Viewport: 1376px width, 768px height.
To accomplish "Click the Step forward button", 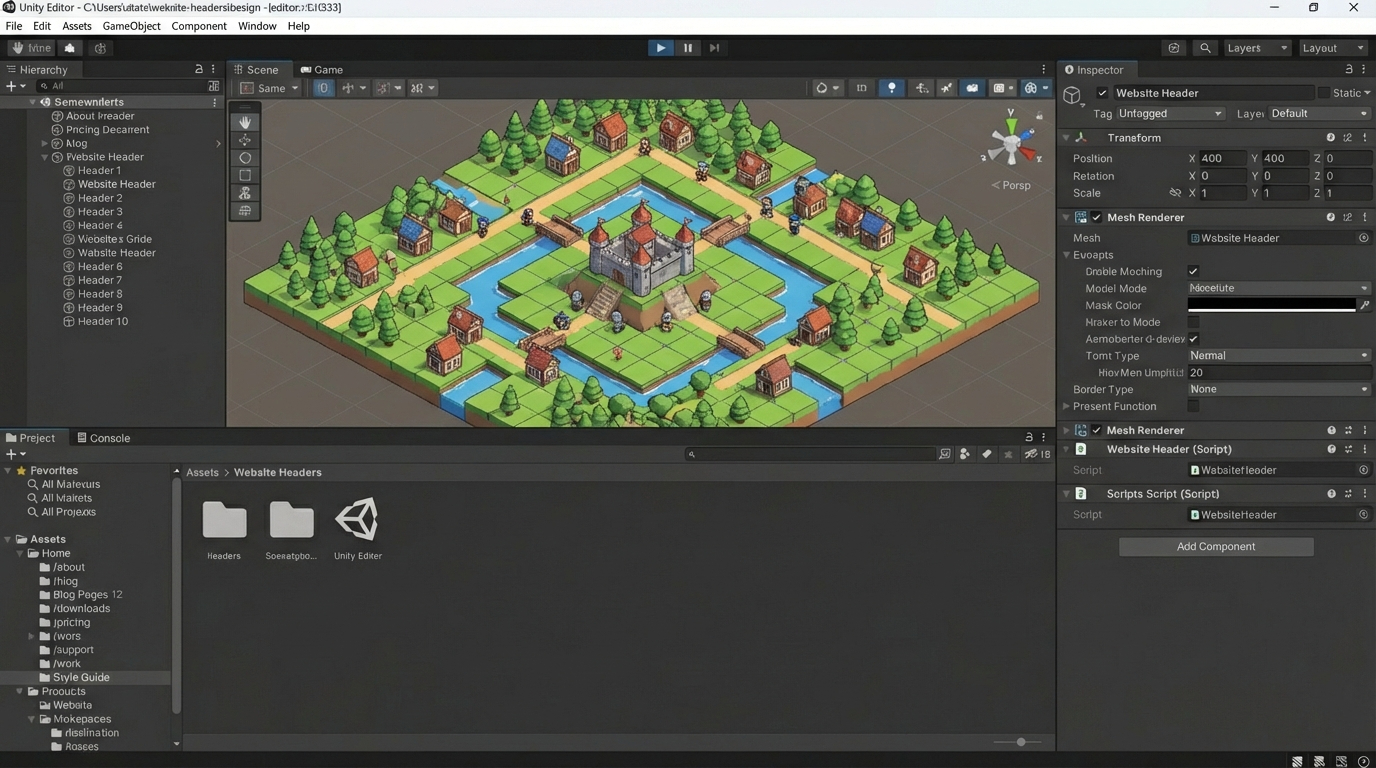I will coord(714,48).
